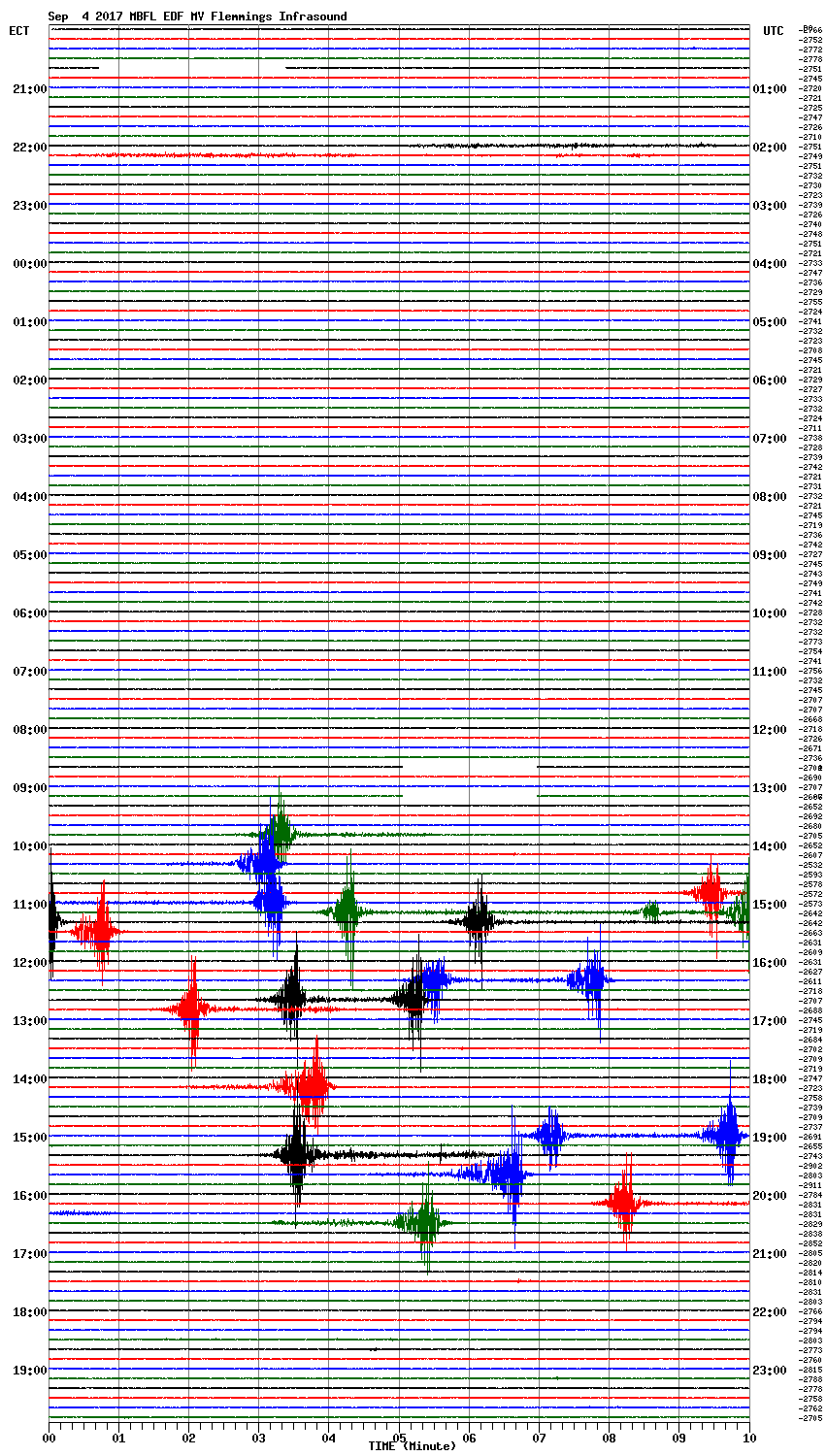Click the 12:00 UTC time label
827x1456 pixels.
(x=770, y=730)
